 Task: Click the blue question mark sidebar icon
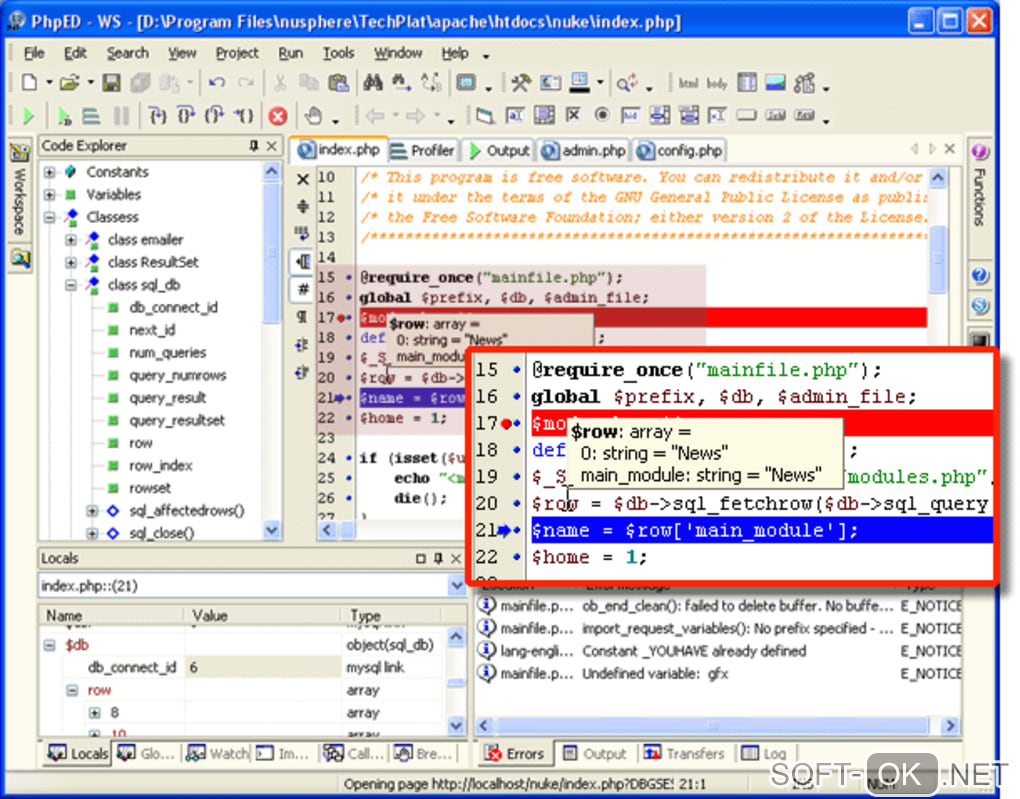click(980, 275)
